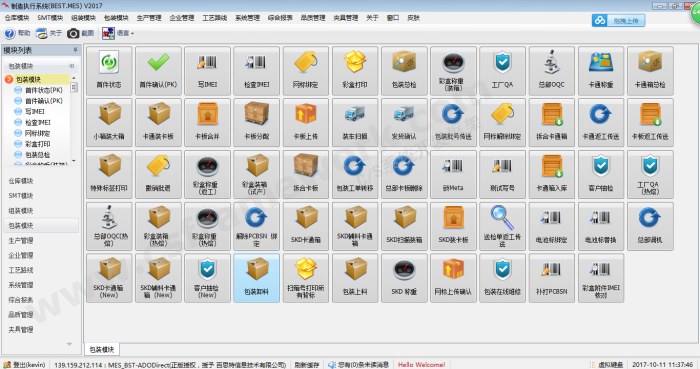Open the 夹具管理 menu
700x369 pixels.
(x=346, y=18)
